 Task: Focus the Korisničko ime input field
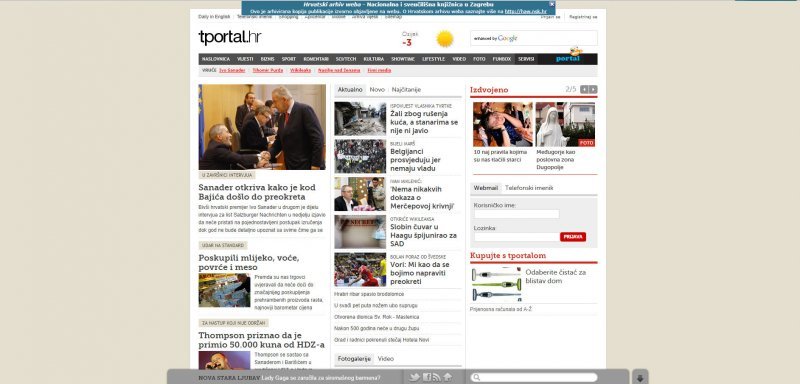tap(516, 214)
